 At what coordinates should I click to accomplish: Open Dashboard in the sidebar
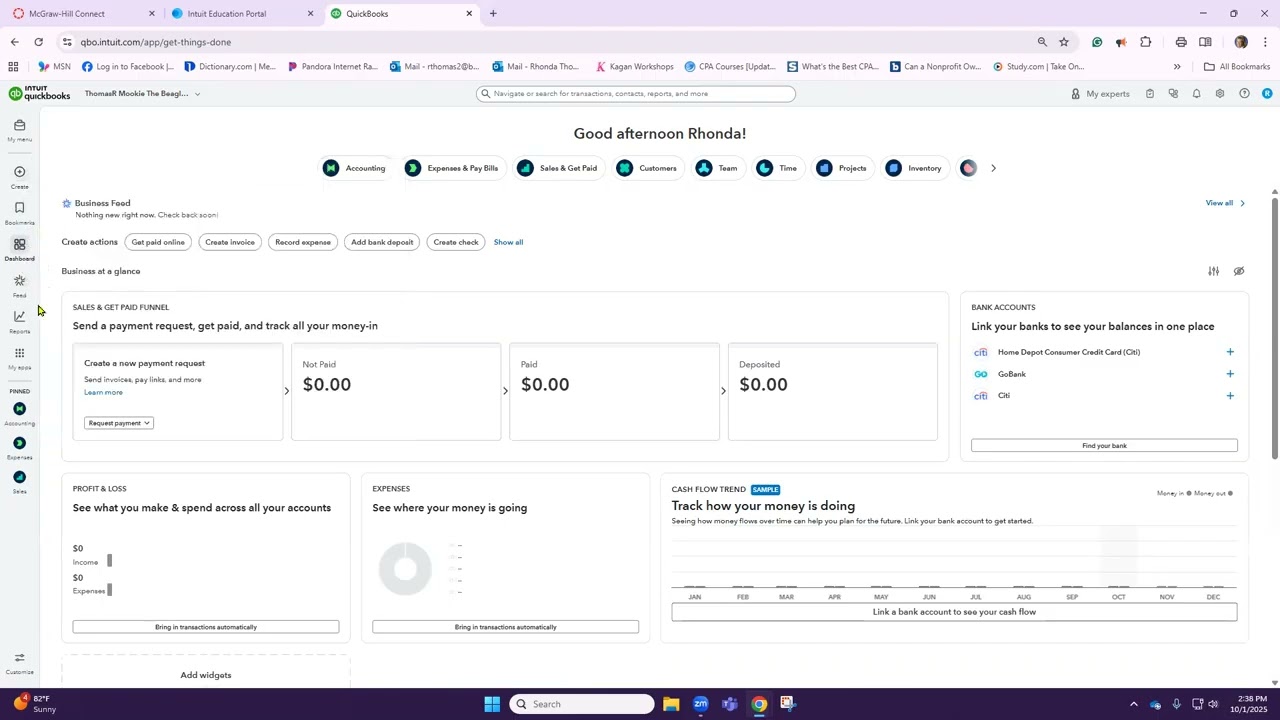click(19, 249)
